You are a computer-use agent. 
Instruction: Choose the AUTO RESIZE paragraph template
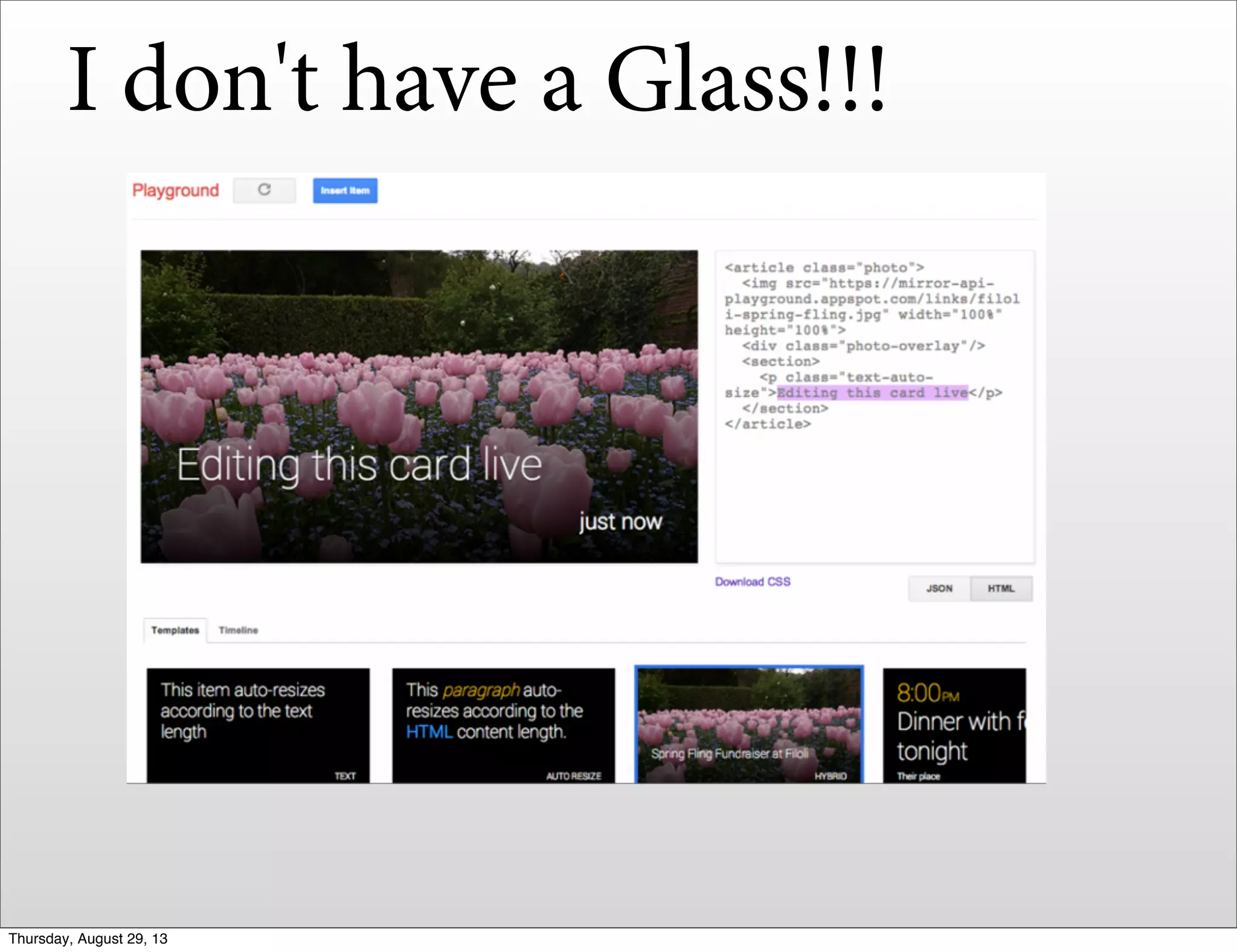pos(503,725)
